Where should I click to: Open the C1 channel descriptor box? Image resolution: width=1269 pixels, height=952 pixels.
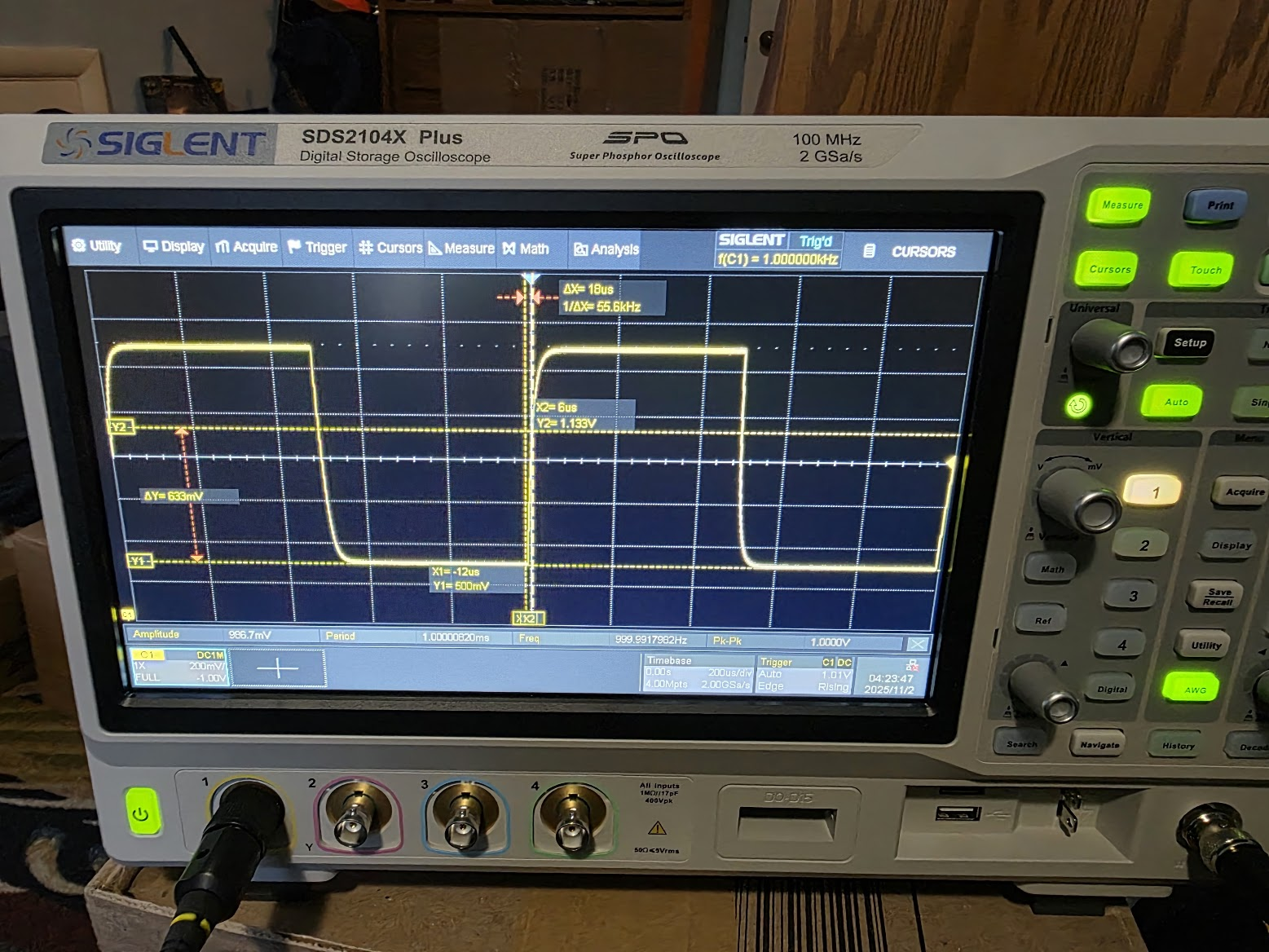[179, 667]
